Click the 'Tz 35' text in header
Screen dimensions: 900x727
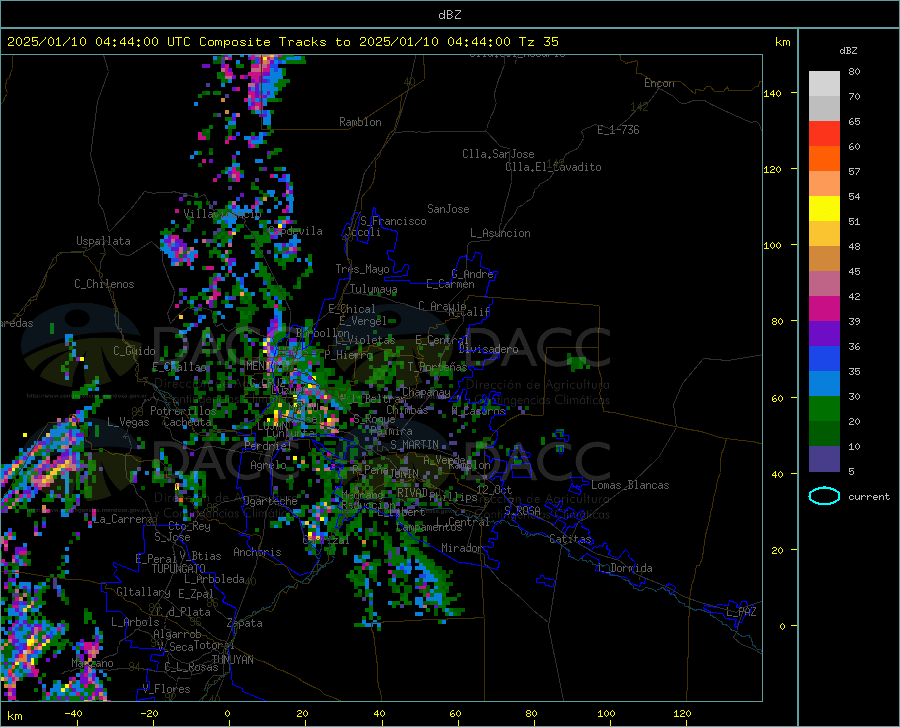click(538, 42)
